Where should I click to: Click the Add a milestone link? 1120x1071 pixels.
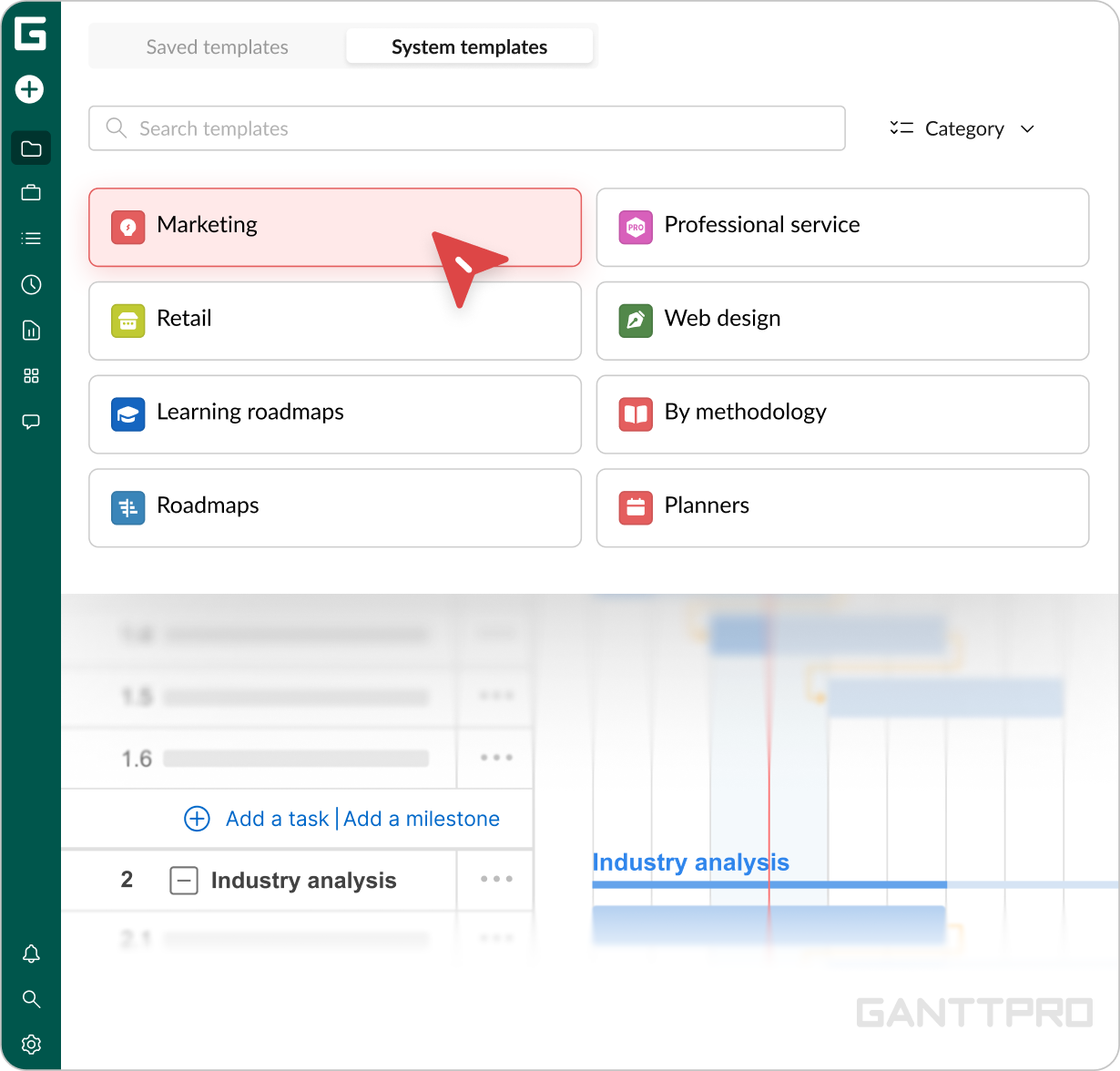click(422, 819)
